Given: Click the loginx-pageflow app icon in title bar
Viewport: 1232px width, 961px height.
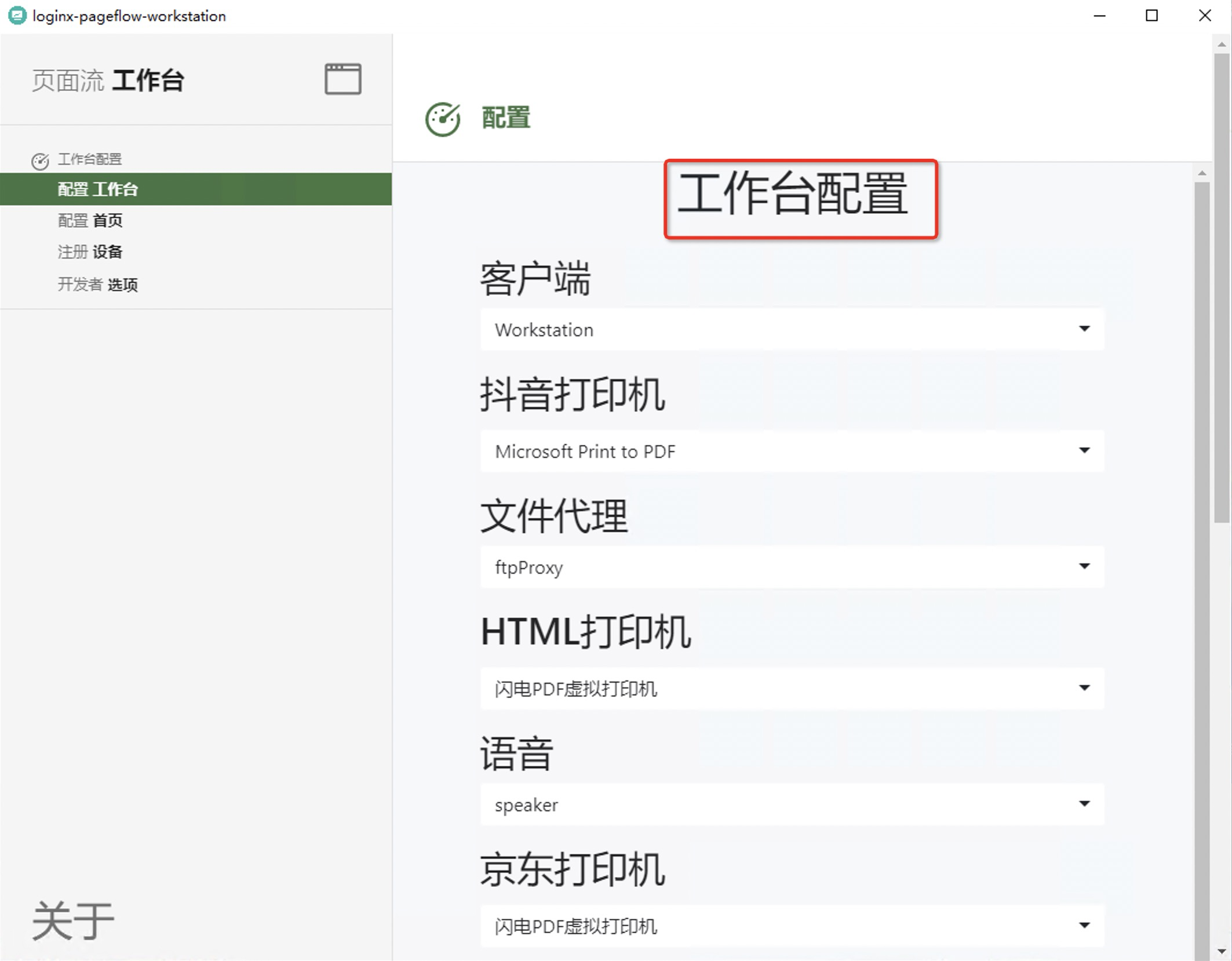Looking at the screenshot, I should [17, 16].
